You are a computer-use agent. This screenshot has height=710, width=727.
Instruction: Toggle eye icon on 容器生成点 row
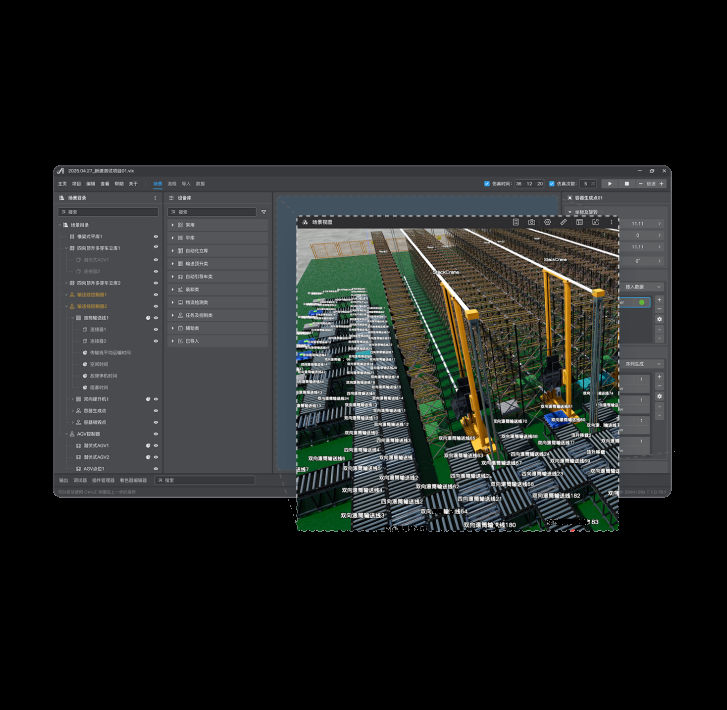[156, 410]
